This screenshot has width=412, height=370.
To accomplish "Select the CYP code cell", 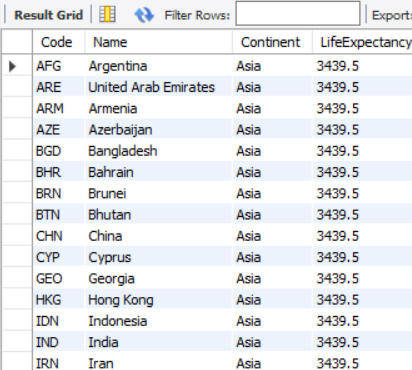I will [59, 257].
